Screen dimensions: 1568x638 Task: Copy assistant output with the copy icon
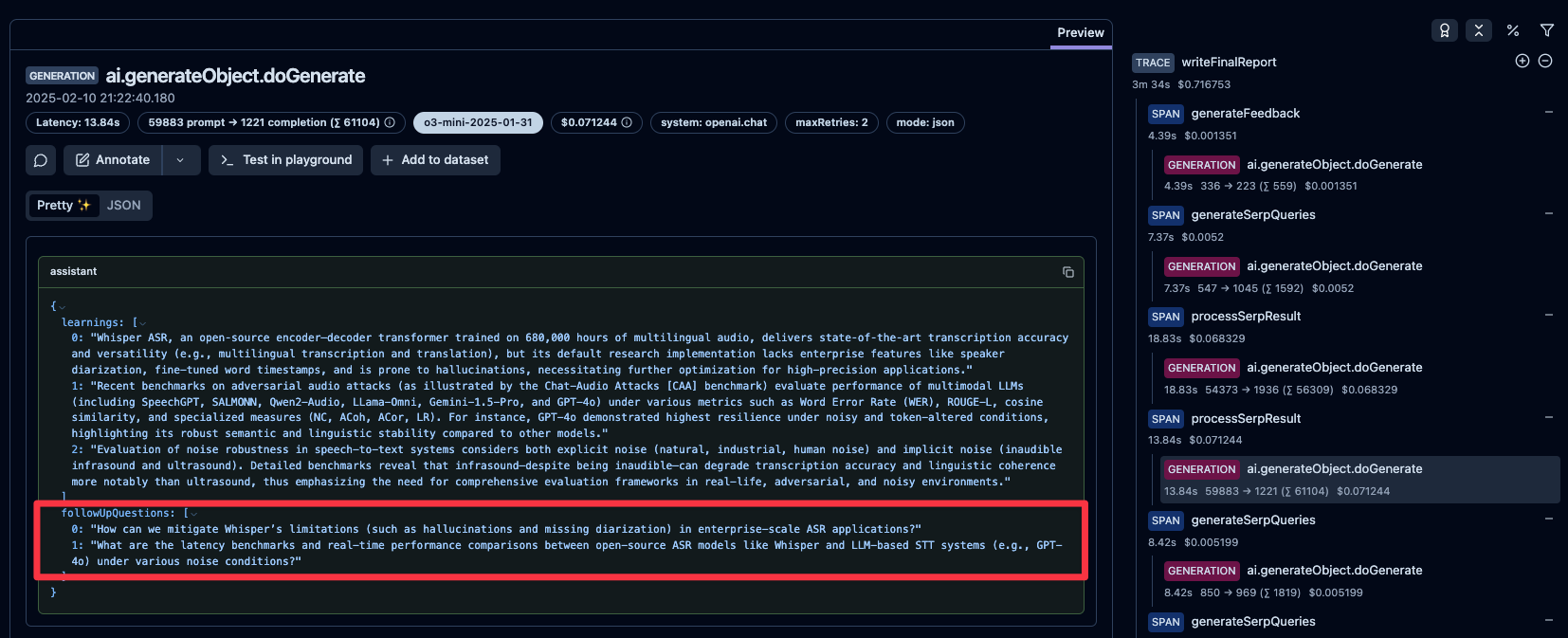click(x=1068, y=272)
